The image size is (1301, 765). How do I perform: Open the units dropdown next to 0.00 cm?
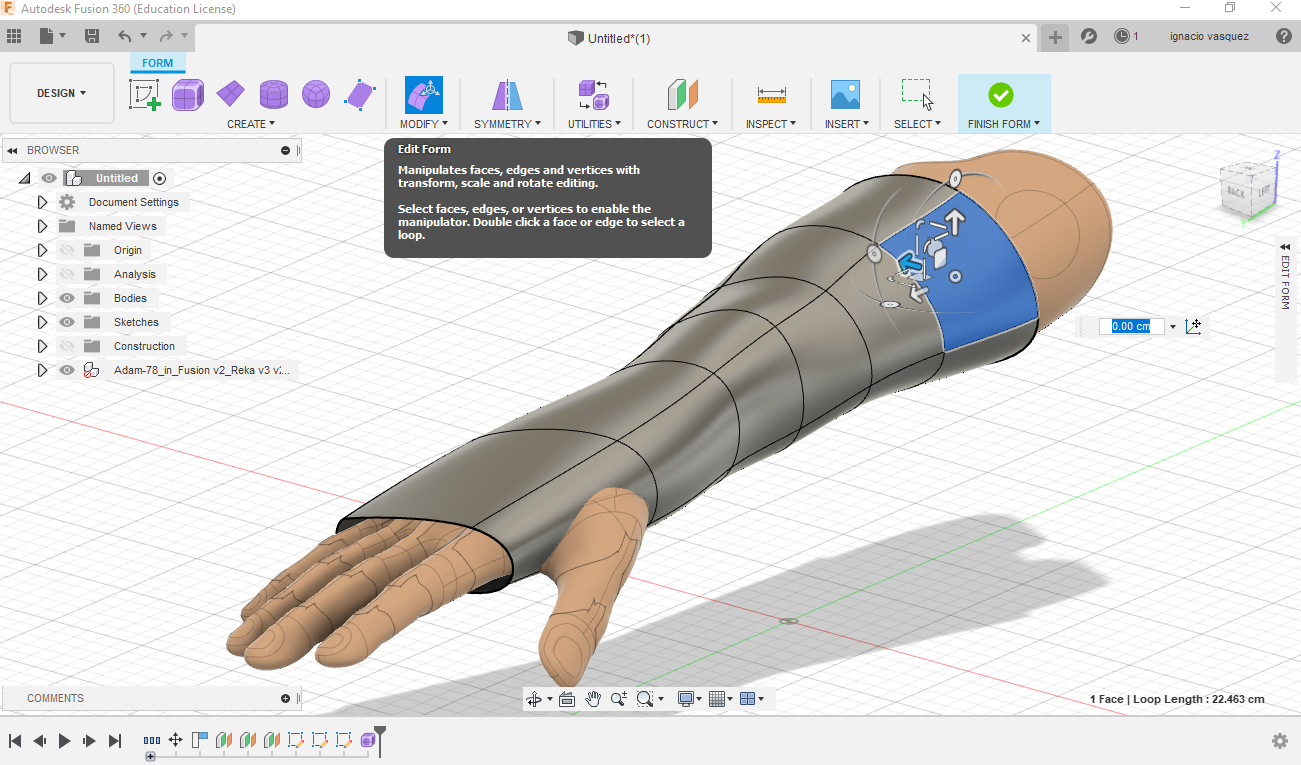[1172, 327]
